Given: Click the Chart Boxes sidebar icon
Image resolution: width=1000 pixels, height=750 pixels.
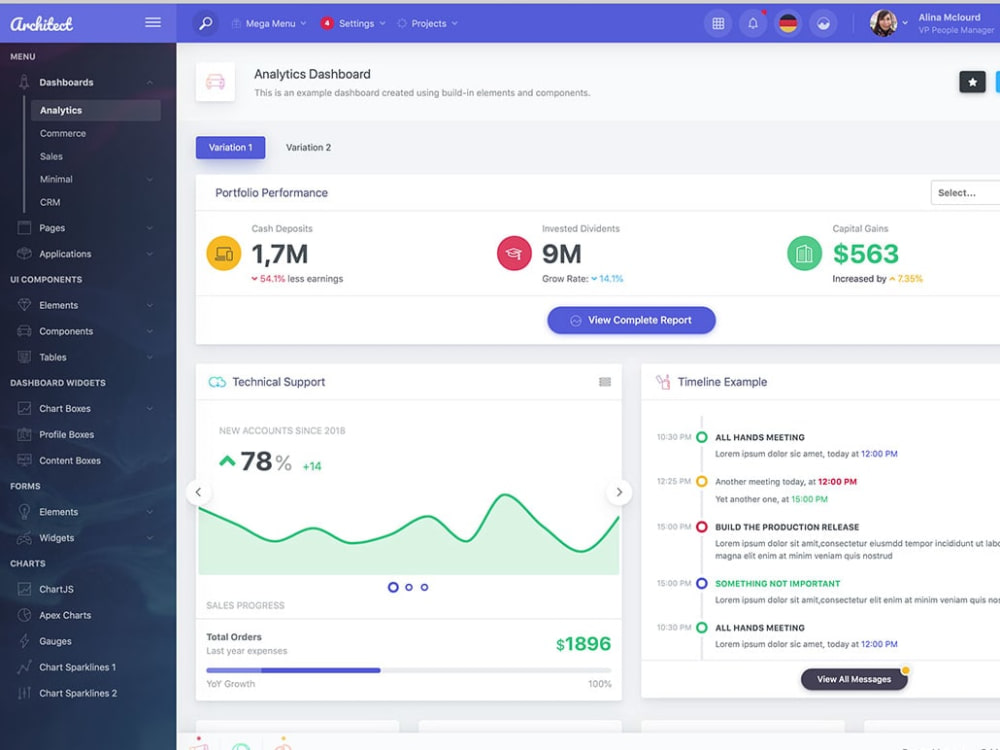Looking at the screenshot, I should [x=24, y=408].
